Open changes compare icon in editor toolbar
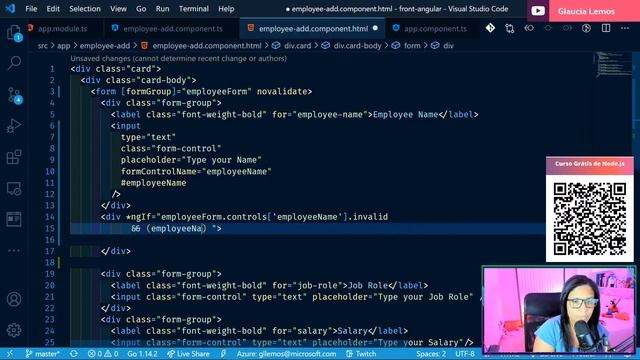The height and width of the screenshot is (360, 640). [510, 28]
